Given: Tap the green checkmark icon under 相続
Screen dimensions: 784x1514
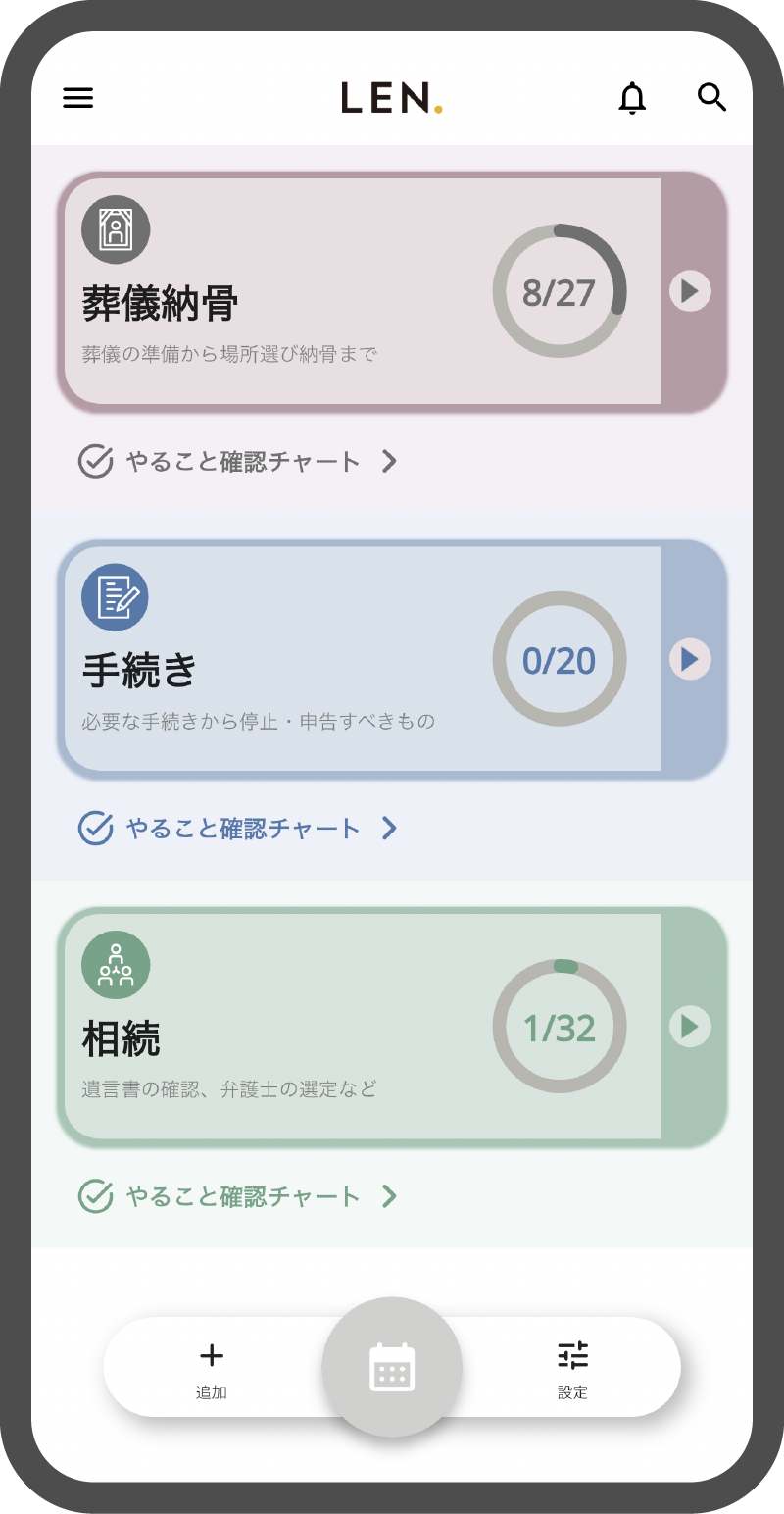Looking at the screenshot, I should (95, 1196).
